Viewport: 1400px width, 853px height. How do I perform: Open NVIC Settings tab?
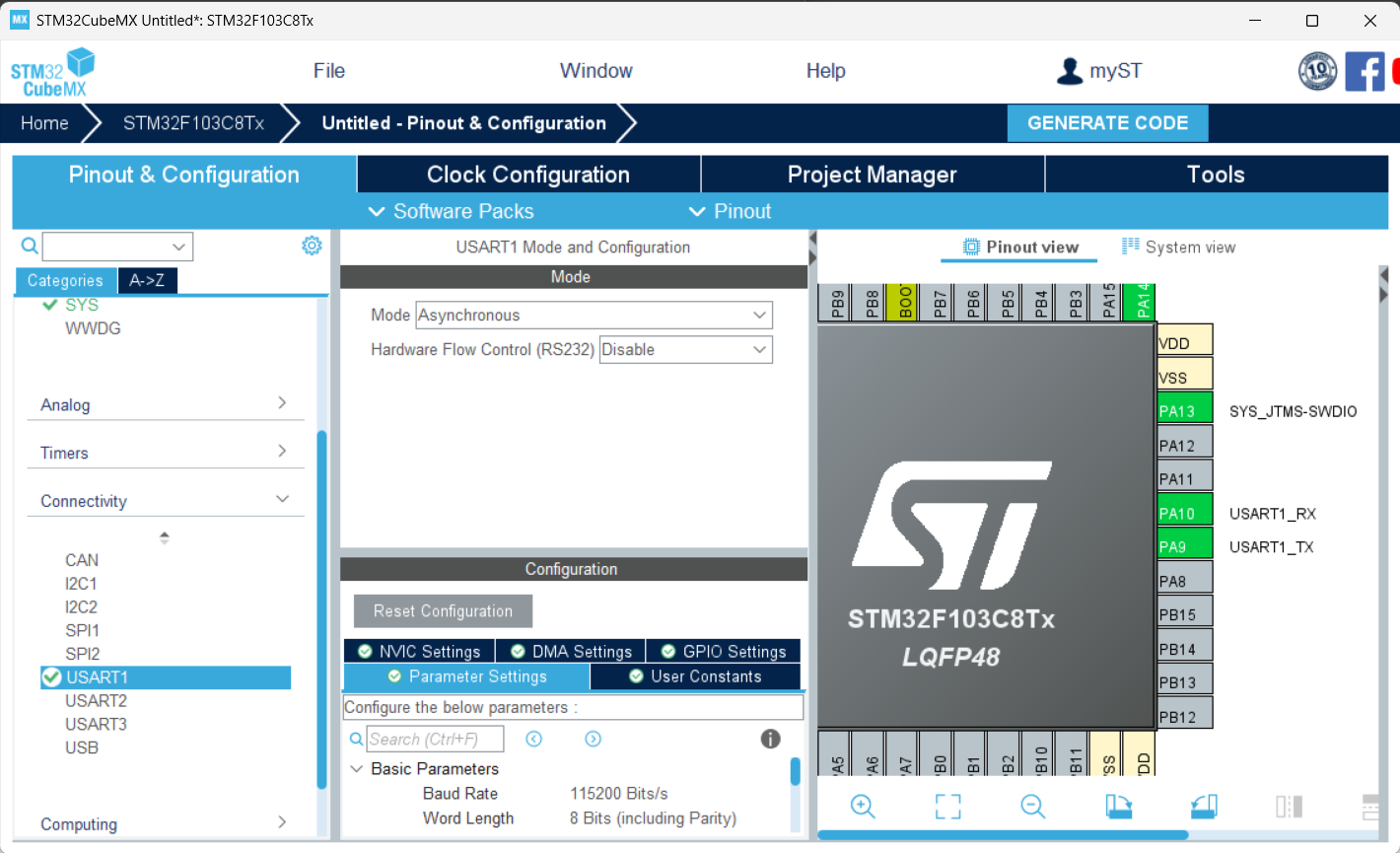(x=419, y=651)
